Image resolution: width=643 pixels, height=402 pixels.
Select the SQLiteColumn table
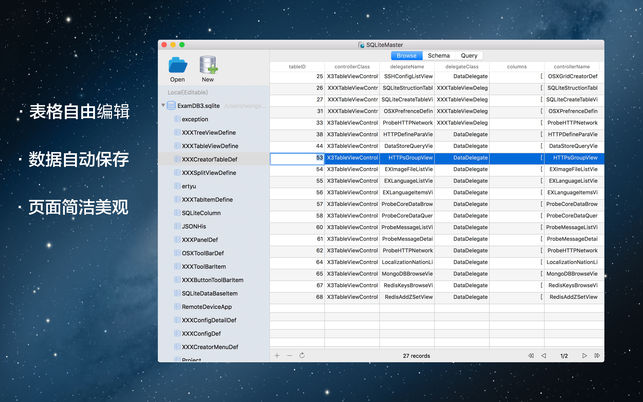tap(201, 213)
